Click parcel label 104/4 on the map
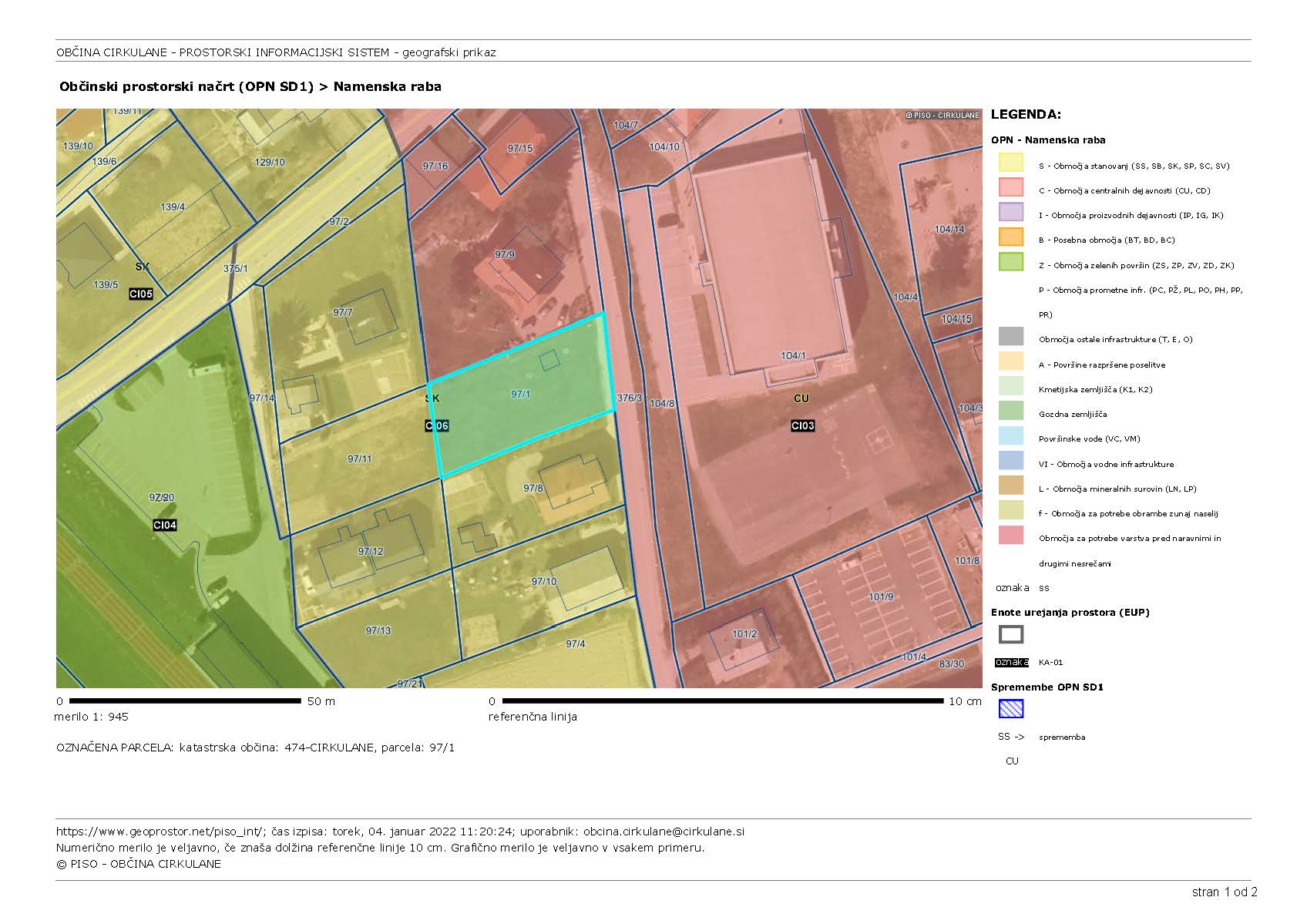This screenshot has height=924, width=1307. click(x=905, y=297)
